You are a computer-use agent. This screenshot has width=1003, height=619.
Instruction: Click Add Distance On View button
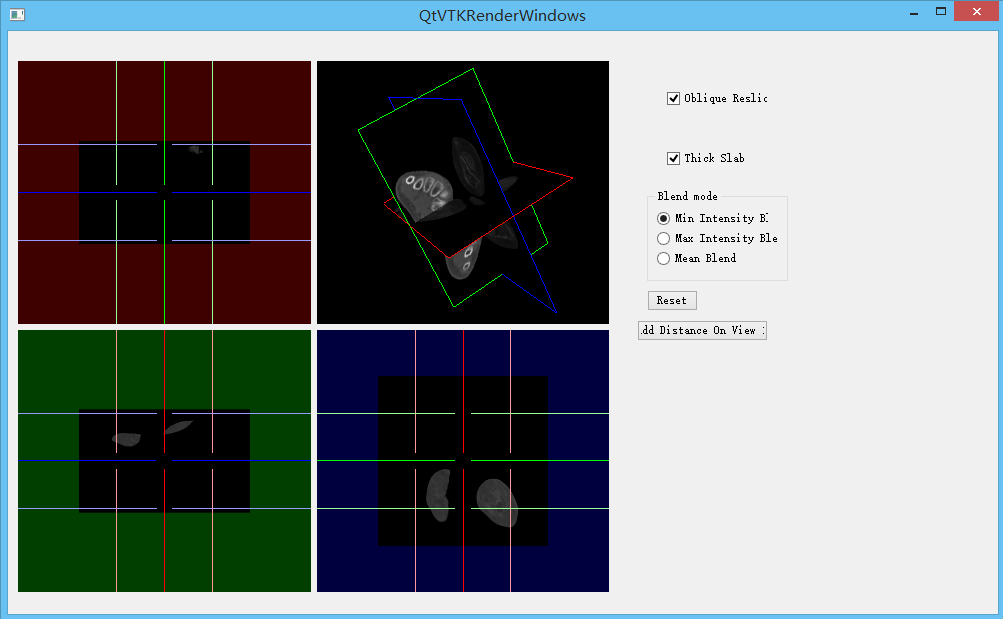(x=702, y=331)
